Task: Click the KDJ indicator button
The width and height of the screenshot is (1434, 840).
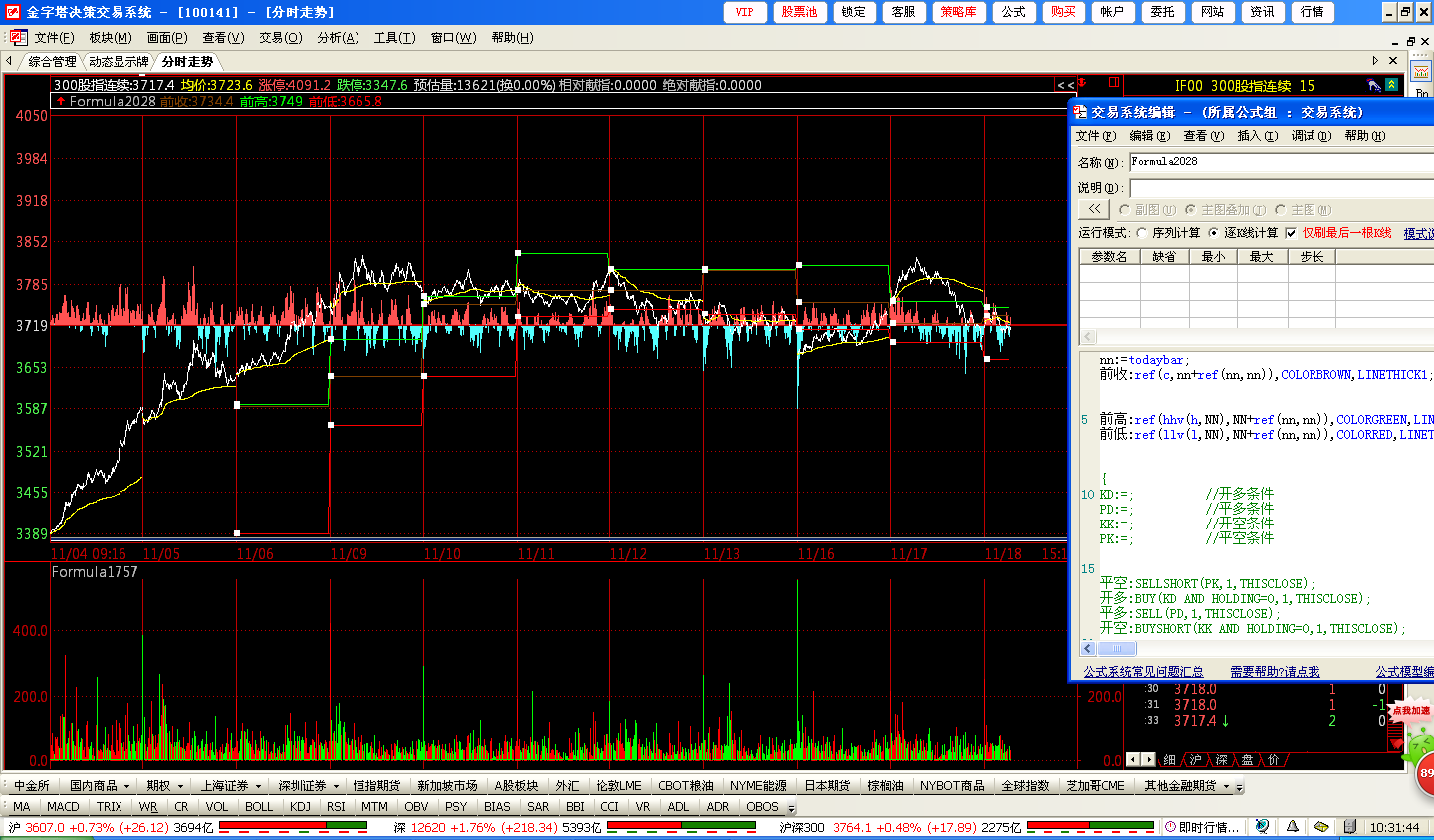Action: coord(300,807)
